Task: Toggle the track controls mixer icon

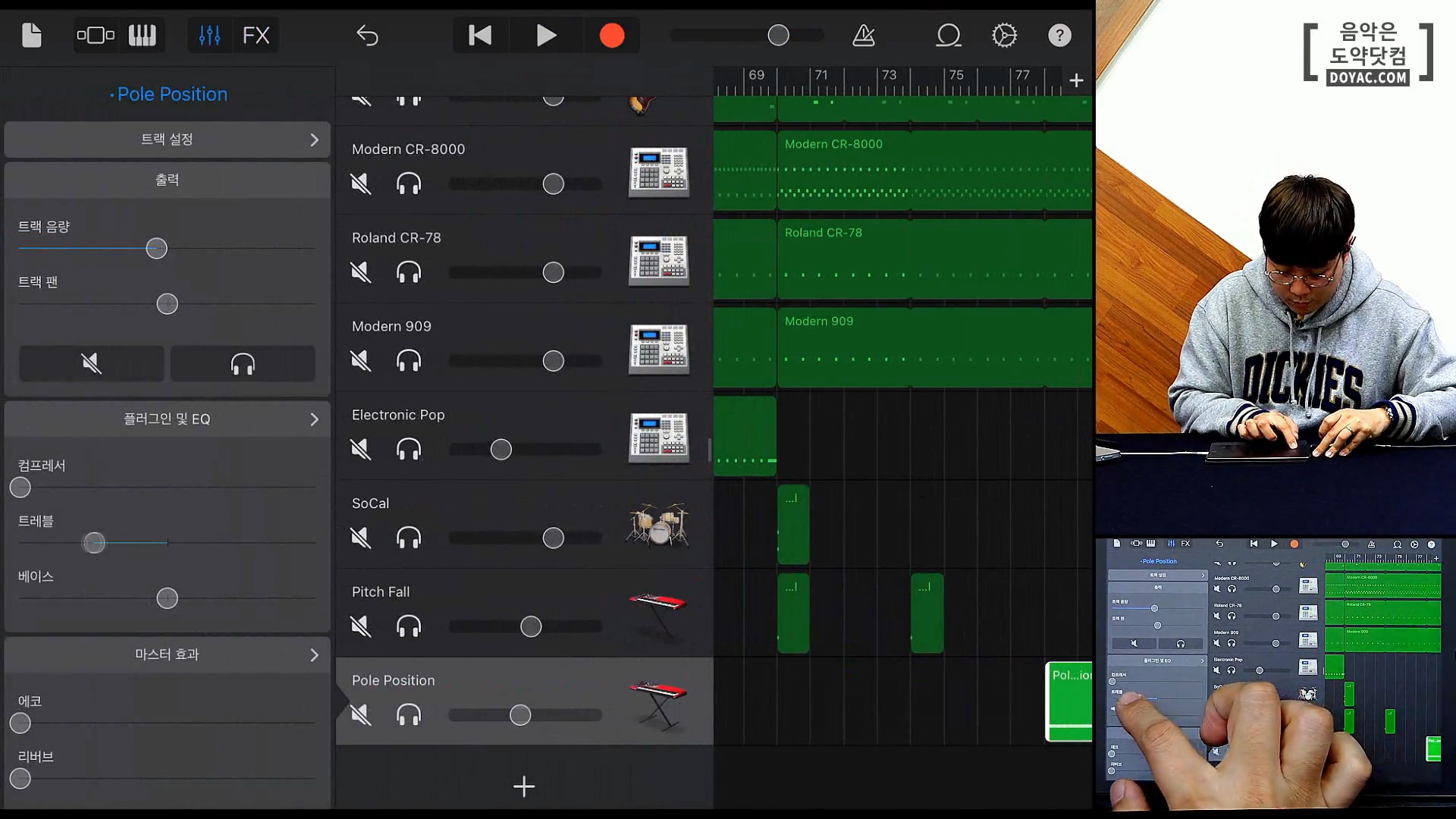Action: (x=209, y=35)
